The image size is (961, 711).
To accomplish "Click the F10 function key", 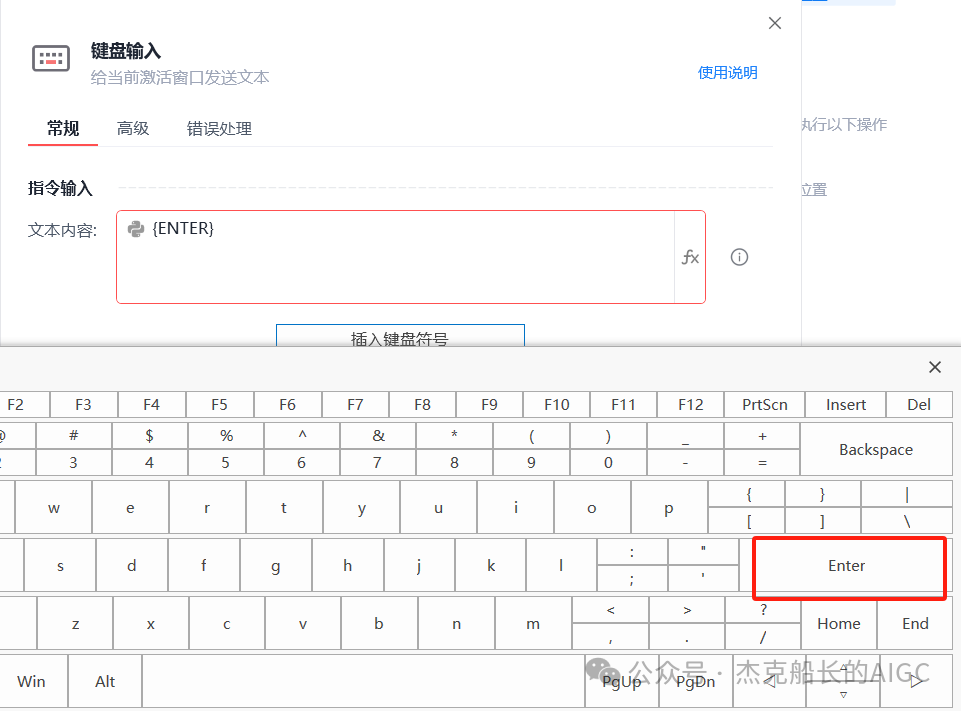I will click(x=556, y=405).
